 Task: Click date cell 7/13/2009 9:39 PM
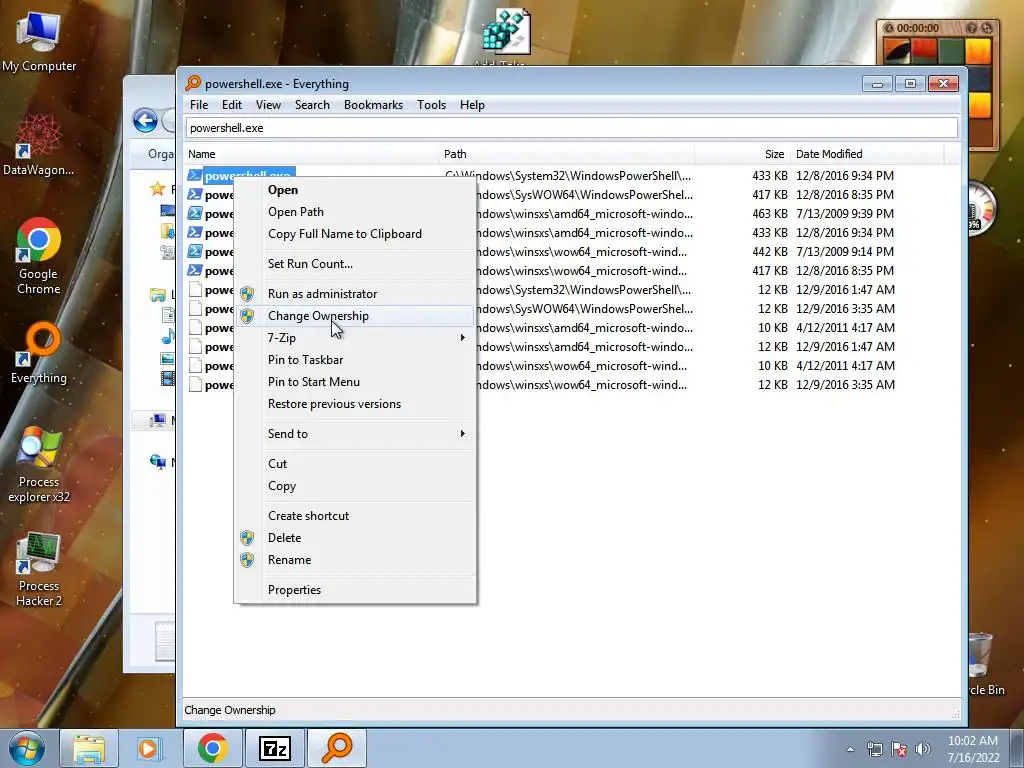click(x=844, y=214)
